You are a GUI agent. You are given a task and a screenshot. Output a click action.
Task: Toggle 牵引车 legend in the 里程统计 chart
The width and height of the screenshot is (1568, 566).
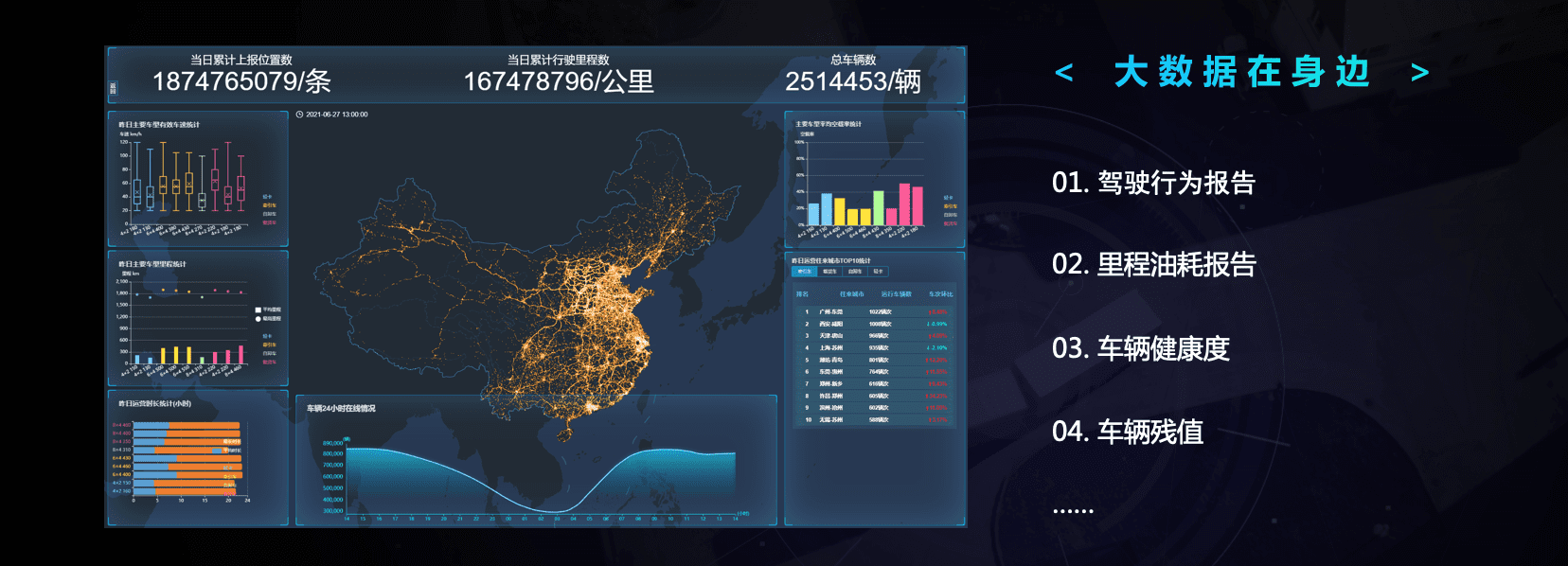pyautogui.click(x=269, y=345)
